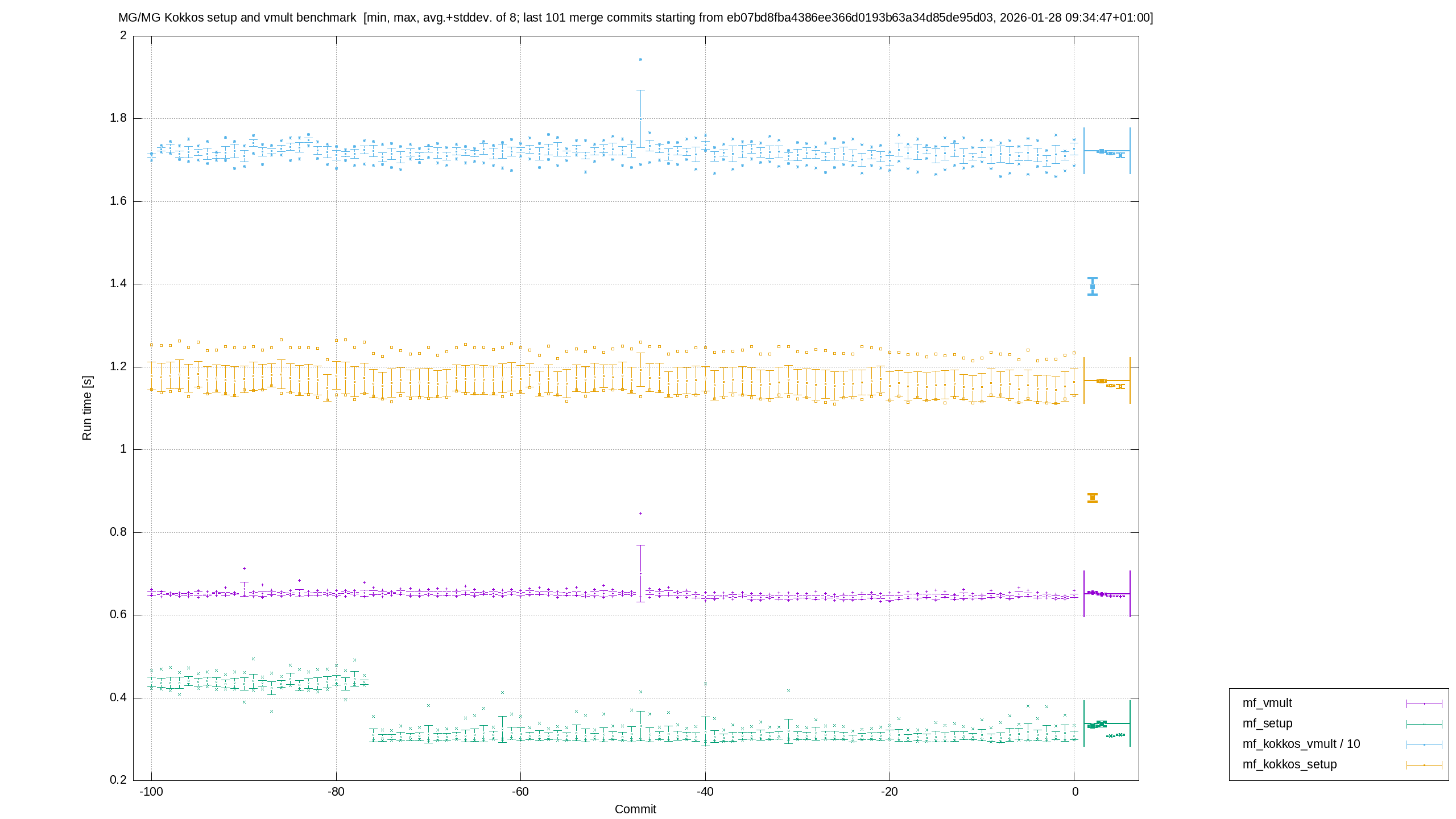The height and width of the screenshot is (819, 1456).
Task: Click the blue mf_kokkos_vmult legend line sample
Action: click(1424, 745)
